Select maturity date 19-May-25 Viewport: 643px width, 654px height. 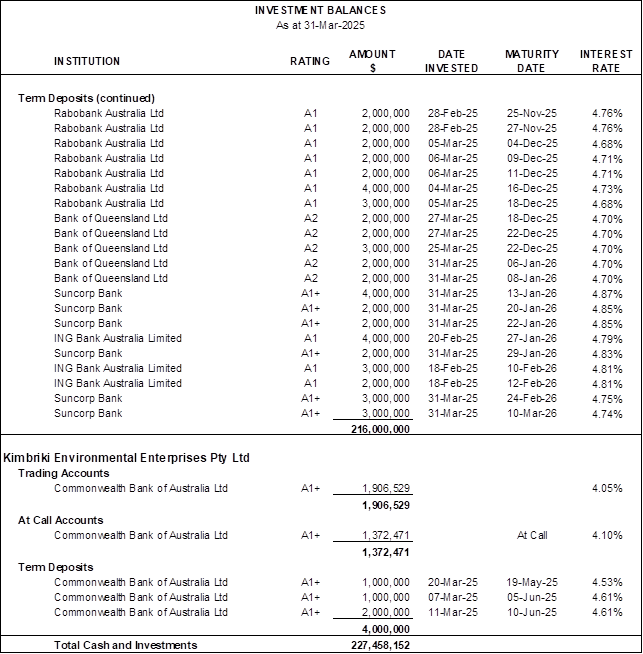(x=532, y=583)
